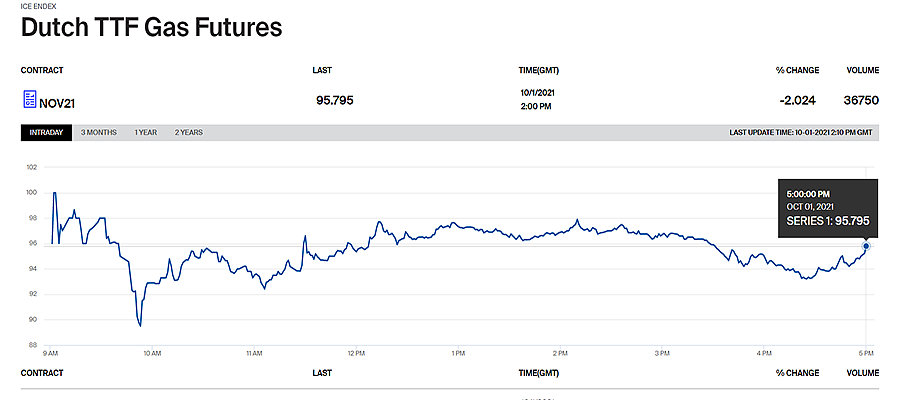
Task: Click the 100 y-axis label
Action: click(32, 193)
